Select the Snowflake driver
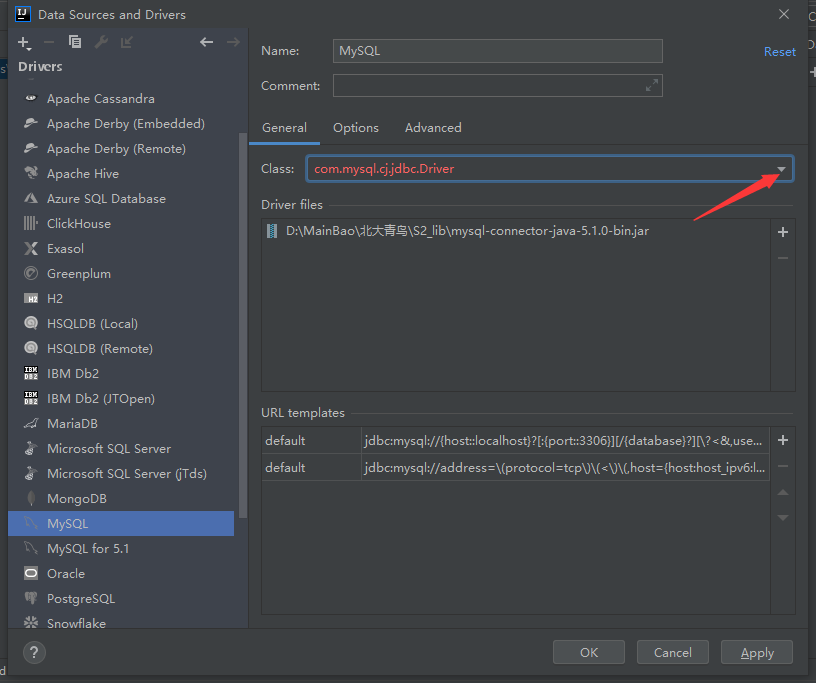 click(121, 621)
